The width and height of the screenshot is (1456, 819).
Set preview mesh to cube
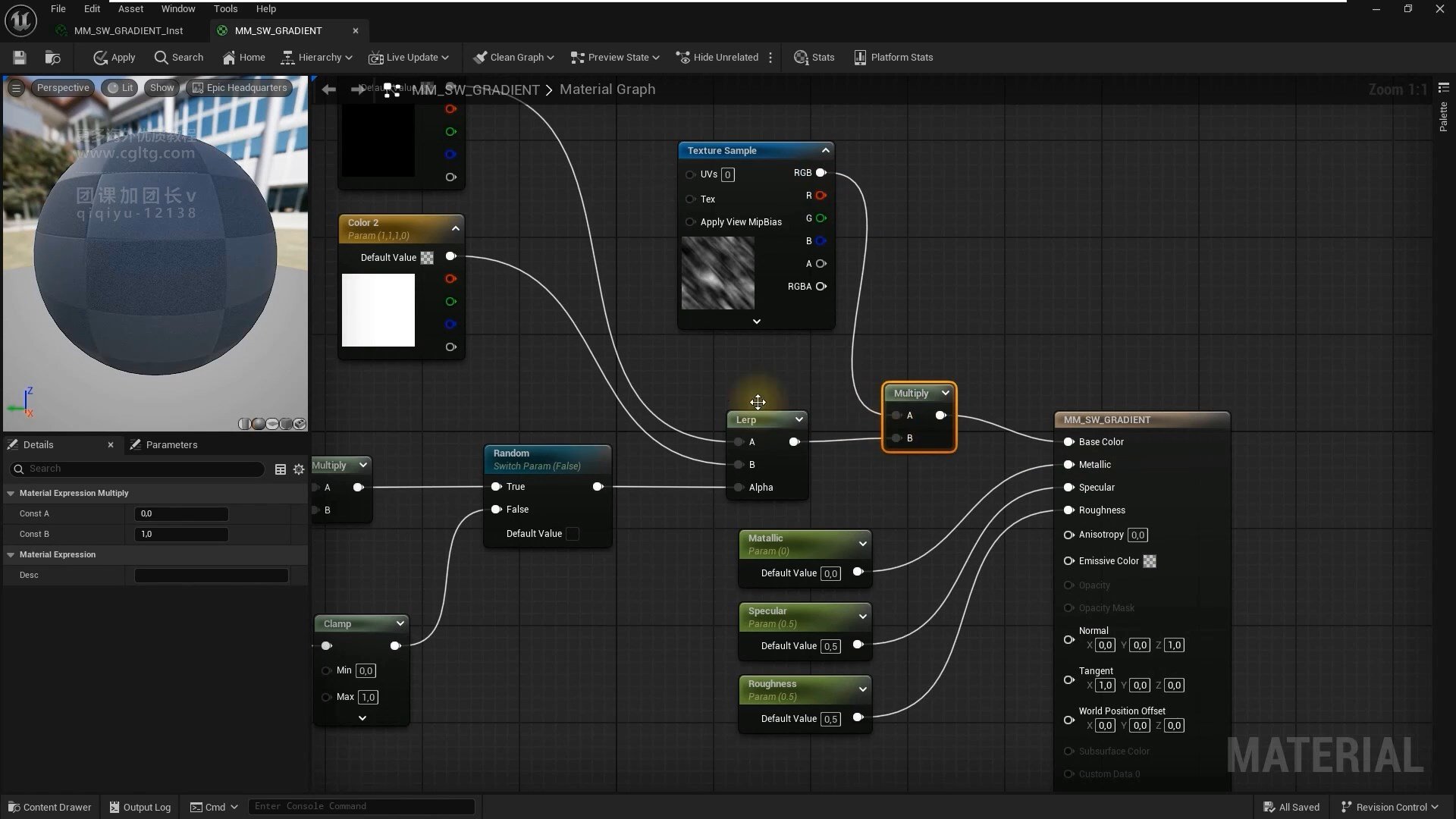click(x=286, y=424)
